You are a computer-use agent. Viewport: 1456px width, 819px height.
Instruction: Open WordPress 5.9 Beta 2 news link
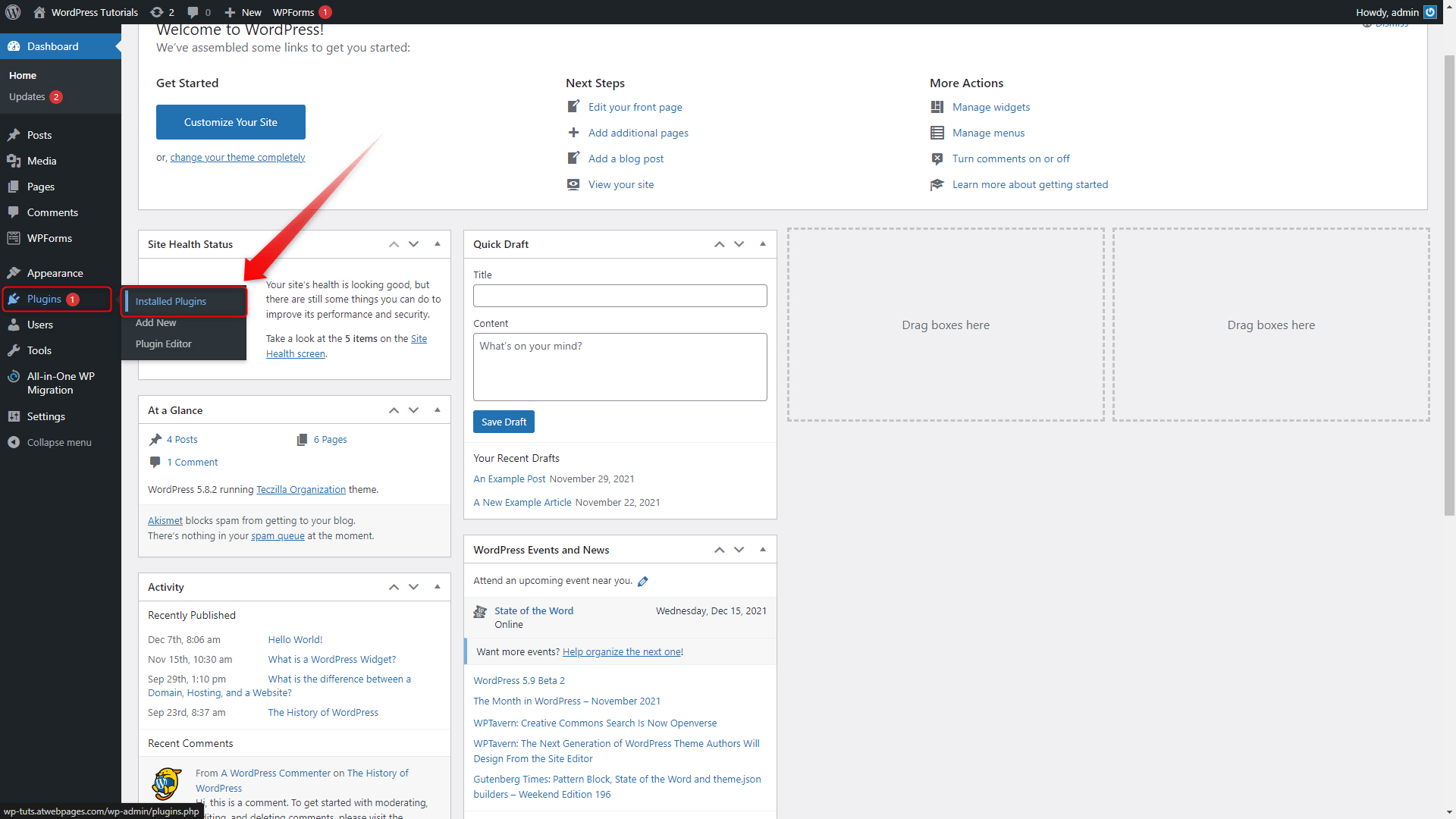519,680
